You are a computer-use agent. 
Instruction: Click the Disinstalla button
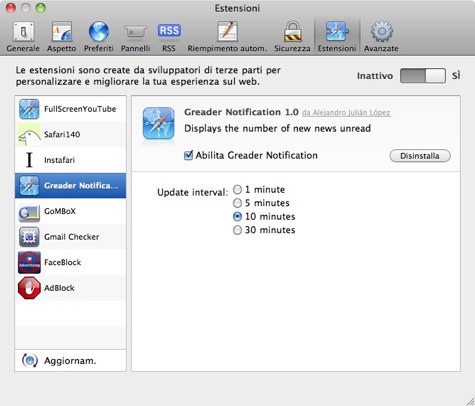(x=420, y=156)
